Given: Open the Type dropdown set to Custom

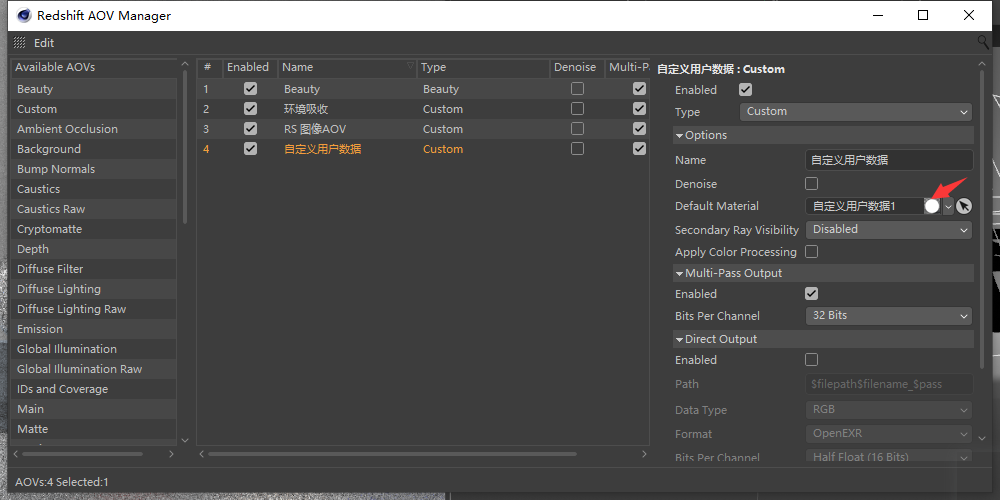Looking at the screenshot, I should click(x=856, y=112).
